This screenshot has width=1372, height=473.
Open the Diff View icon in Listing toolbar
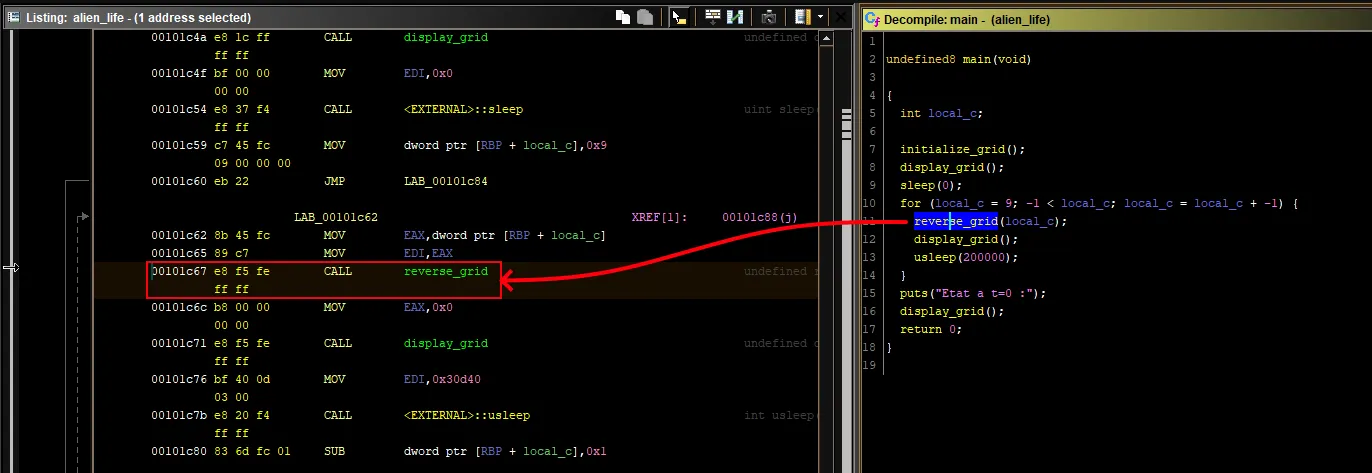pyautogui.click(x=735, y=17)
